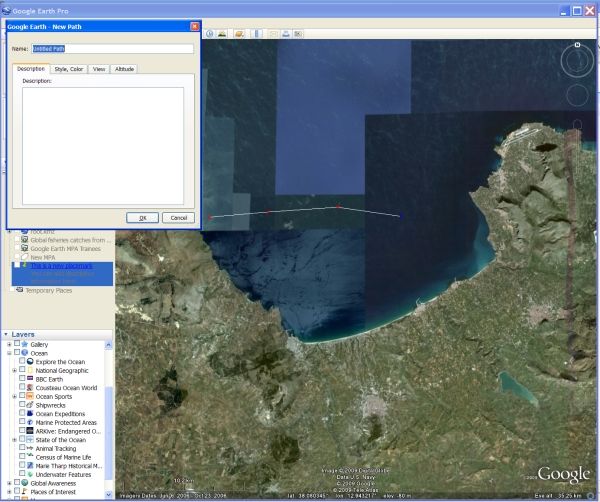The height and width of the screenshot is (502, 600).
Task: Click the Explore the Ocean layer icon
Action: coord(30,361)
